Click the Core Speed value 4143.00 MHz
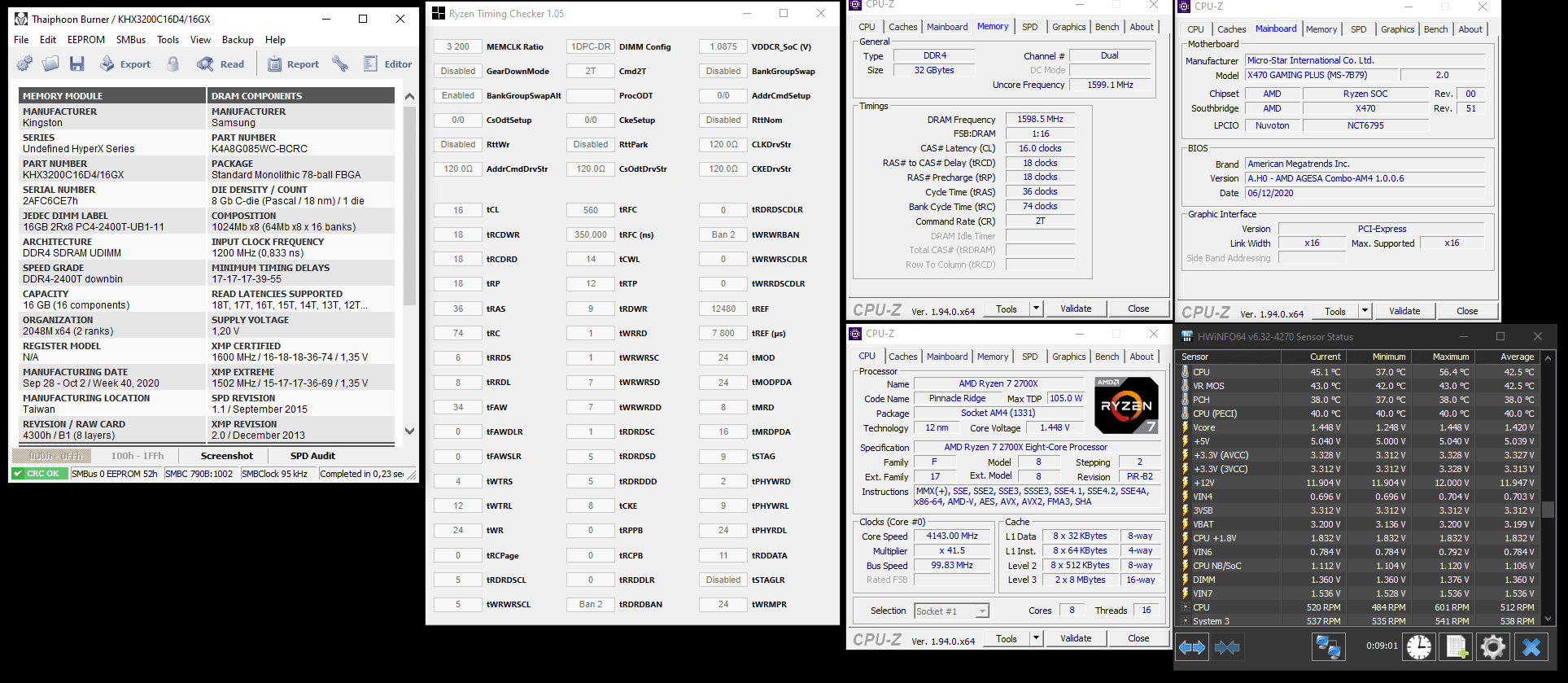Screen dimensions: 1568x683 click(x=952, y=536)
